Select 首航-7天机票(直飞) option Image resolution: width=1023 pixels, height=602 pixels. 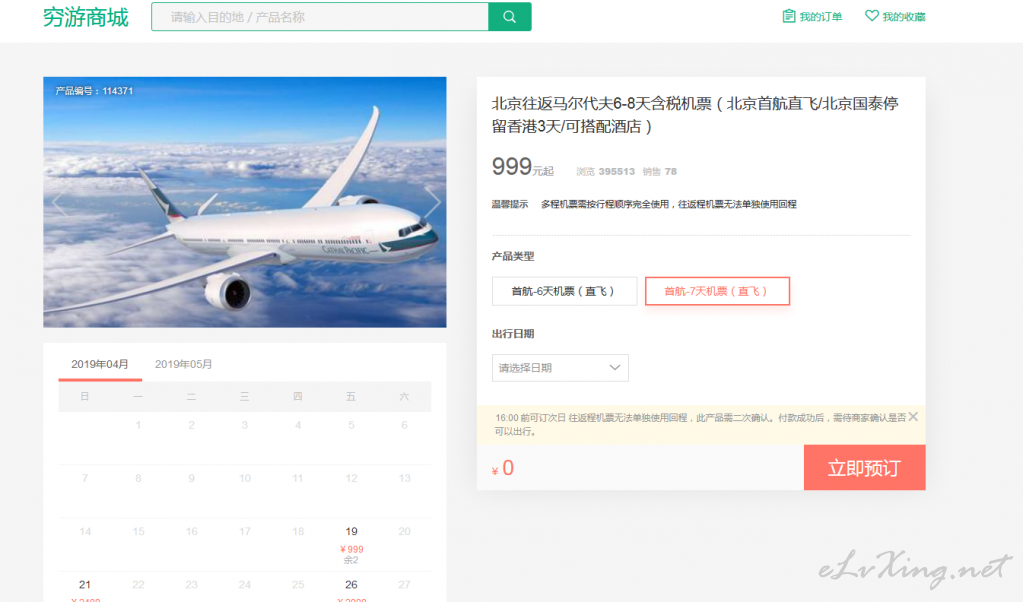pos(717,291)
